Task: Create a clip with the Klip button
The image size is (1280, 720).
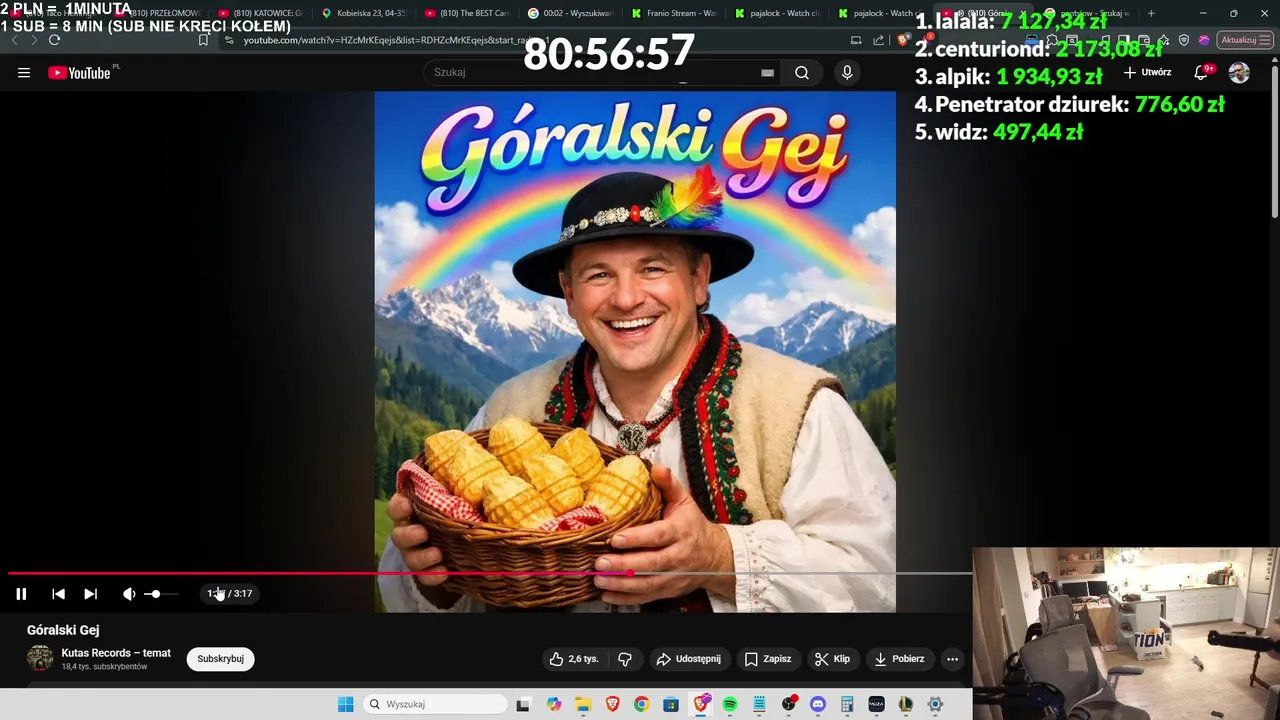Action: (832, 659)
